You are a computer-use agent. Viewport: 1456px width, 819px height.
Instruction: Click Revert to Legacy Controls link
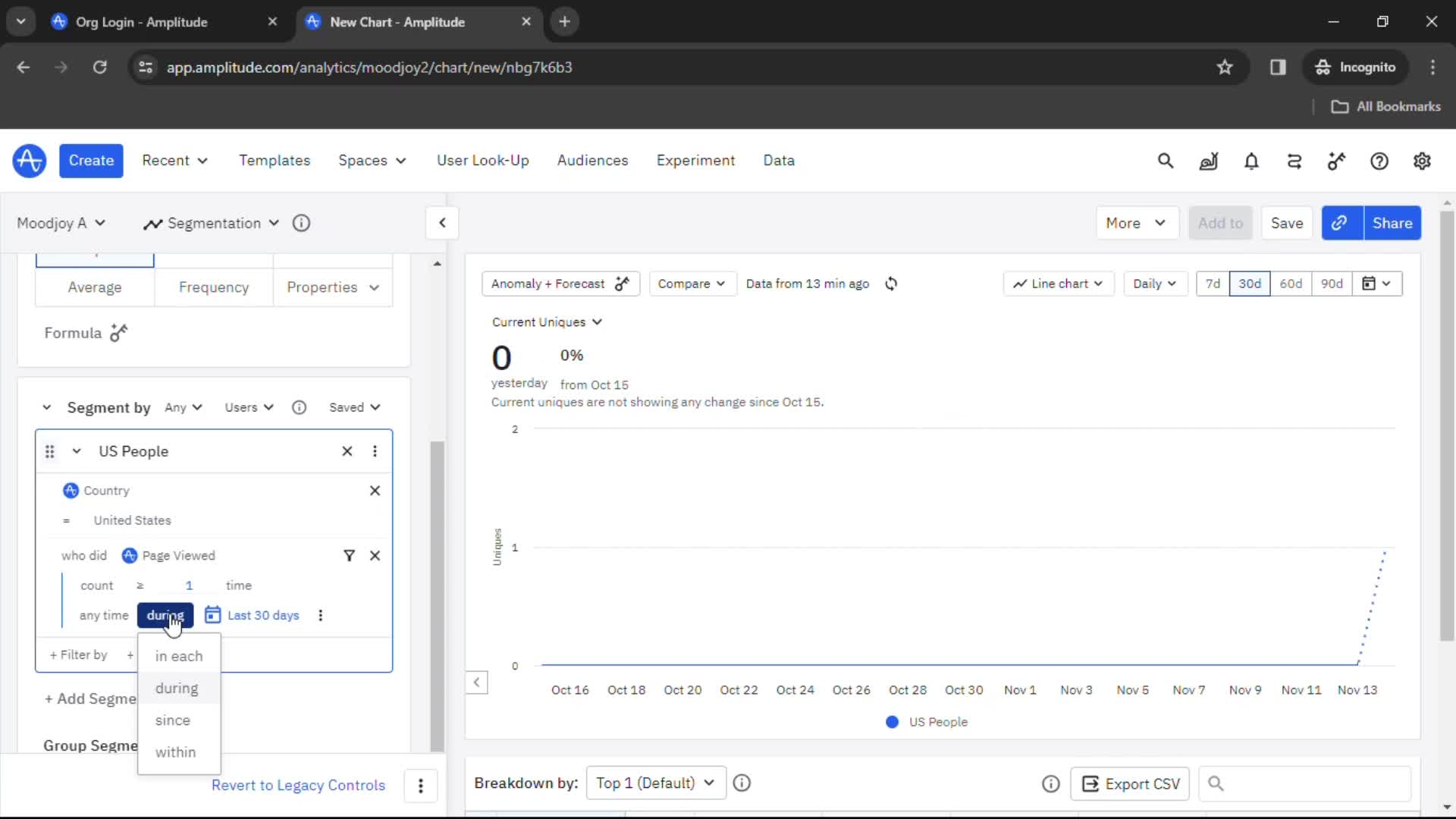coord(299,786)
